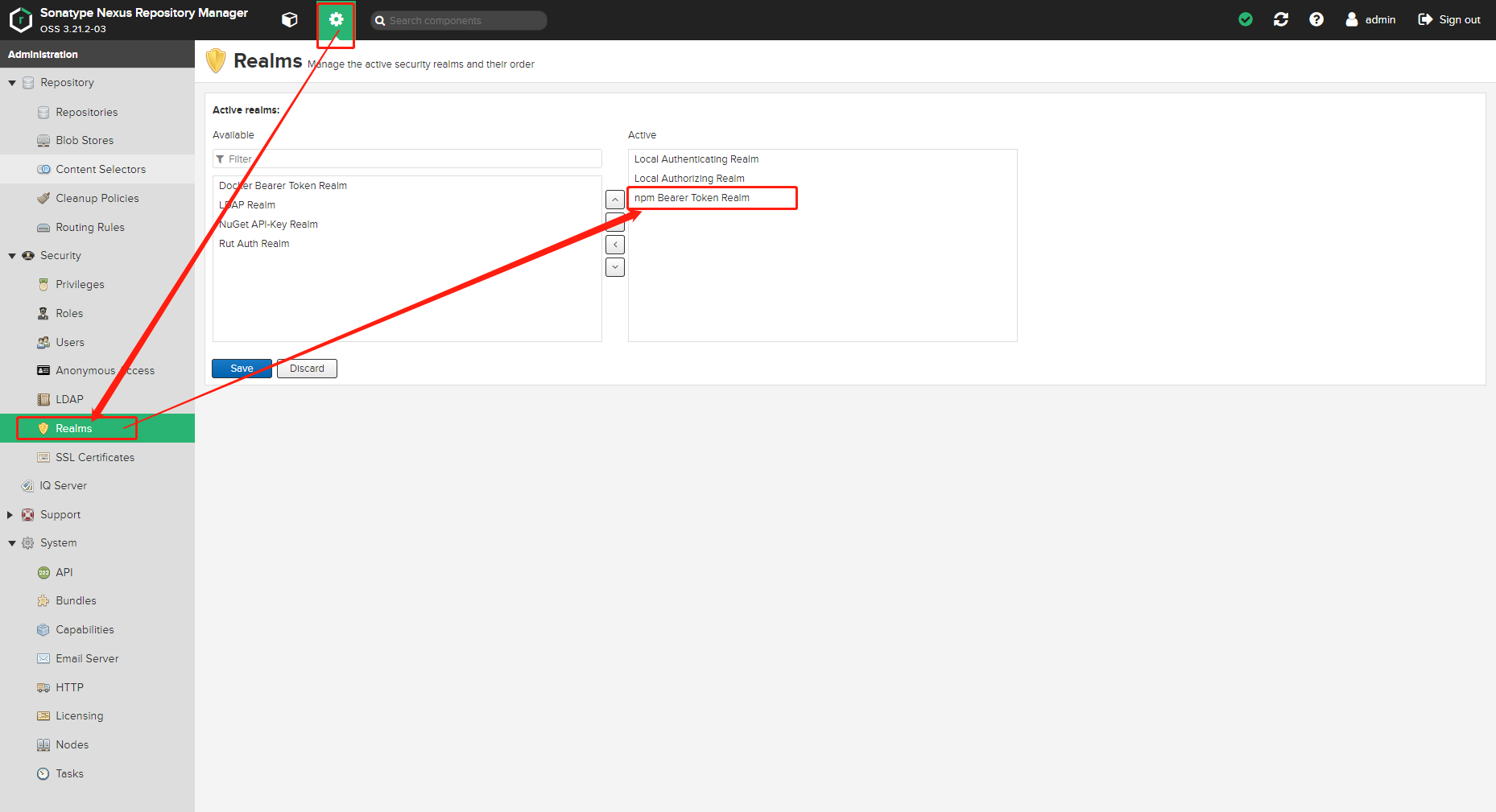Image resolution: width=1496 pixels, height=812 pixels.
Task: Click the Users group icon
Action: tap(43, 342)
